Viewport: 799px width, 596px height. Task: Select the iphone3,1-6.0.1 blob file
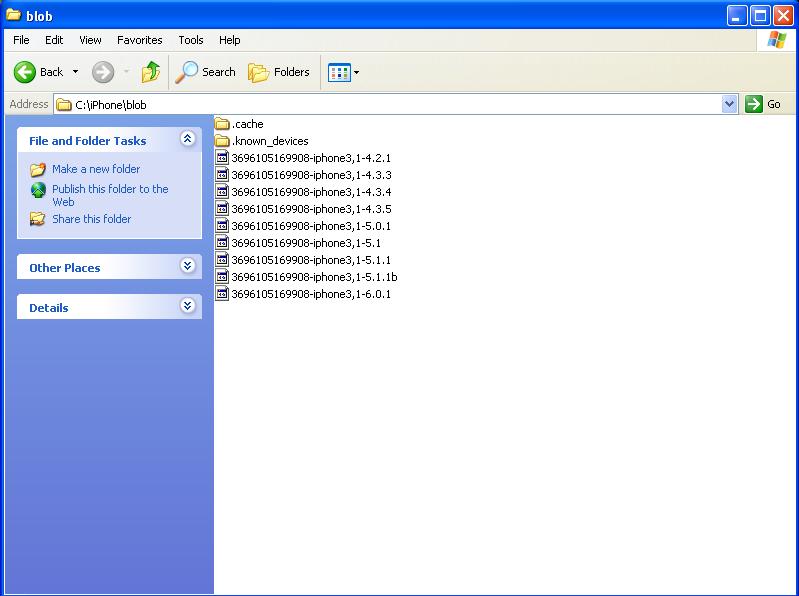coord(310,294)
